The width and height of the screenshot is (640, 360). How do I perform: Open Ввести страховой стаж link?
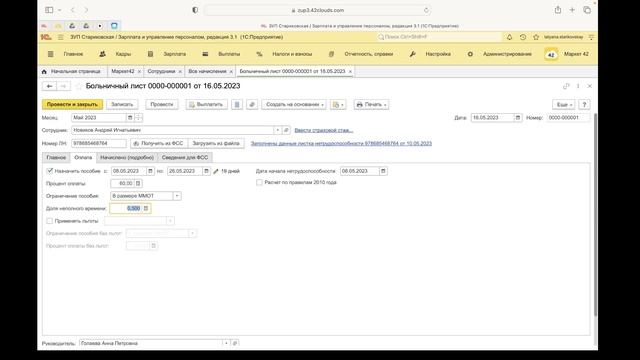[x=324, y=130]
